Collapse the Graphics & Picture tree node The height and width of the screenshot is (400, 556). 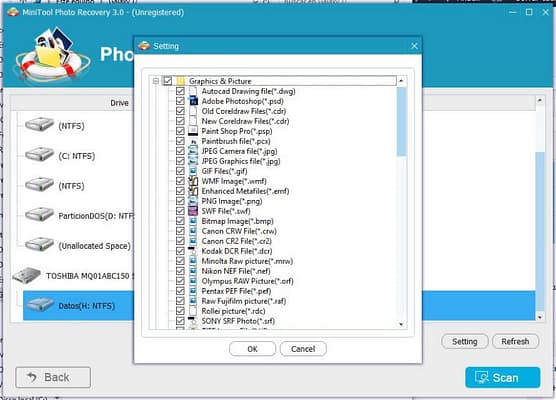pyautogui.click(x=156, y=81)
